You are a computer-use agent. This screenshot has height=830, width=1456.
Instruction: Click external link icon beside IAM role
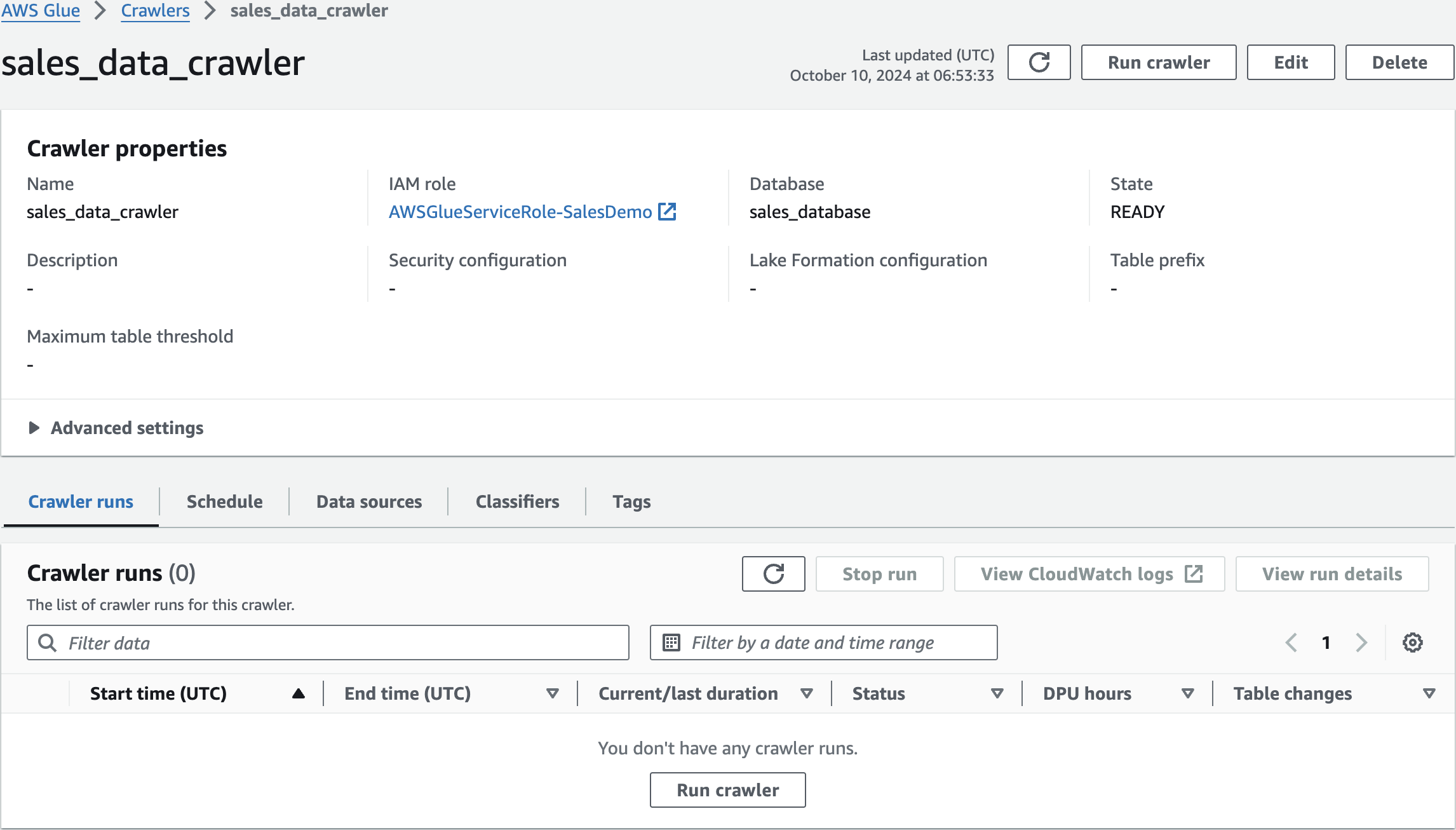pyautogui.click(x=667, y=212)
